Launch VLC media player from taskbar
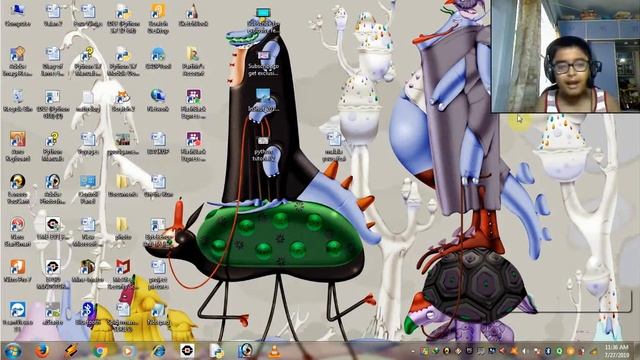This screenshot has height=360, width=640. tap(274, 351)
